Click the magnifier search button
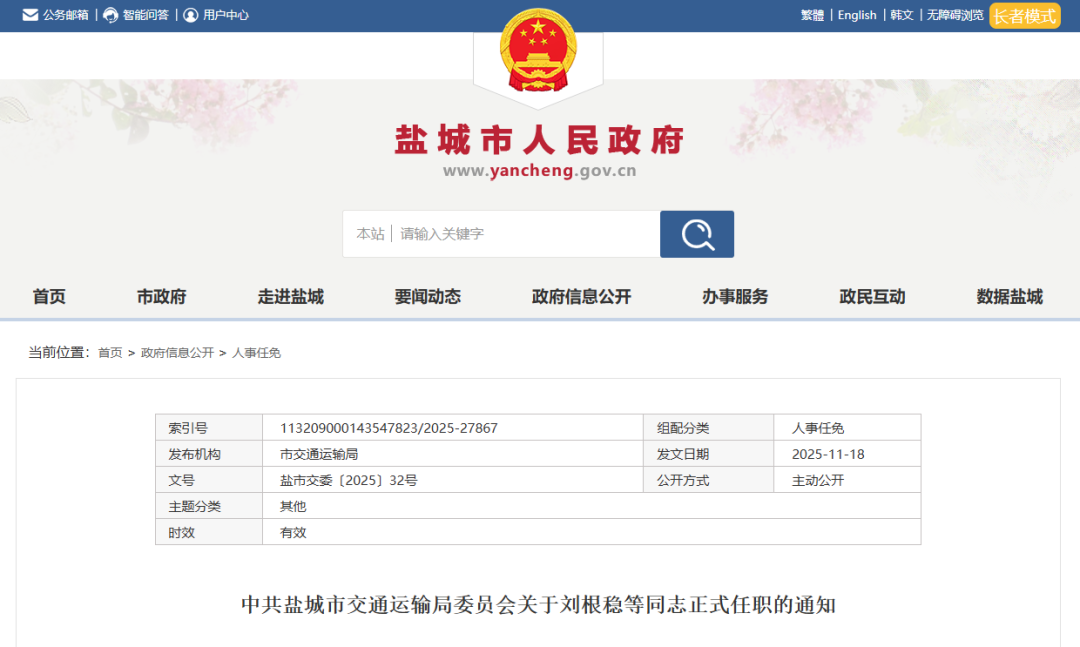This screenshot has height=647, width=1080. [x=697, y=234]
